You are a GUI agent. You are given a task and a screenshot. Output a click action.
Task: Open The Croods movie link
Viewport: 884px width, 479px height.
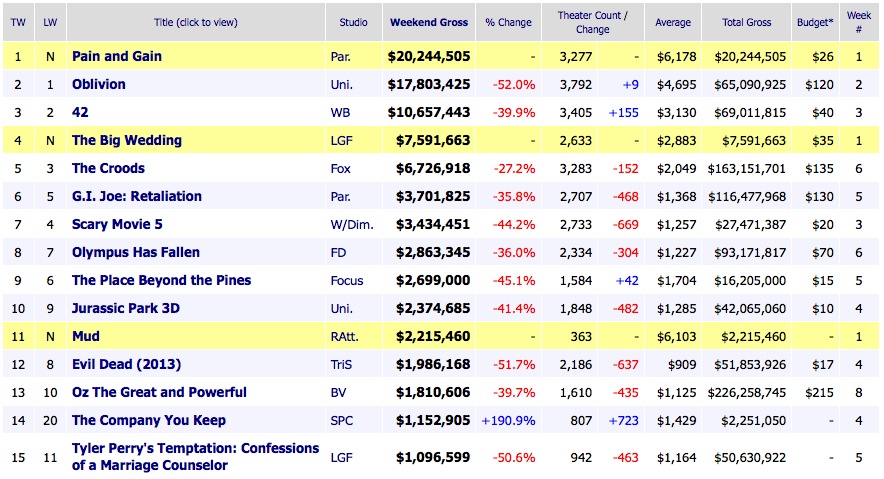108,169
